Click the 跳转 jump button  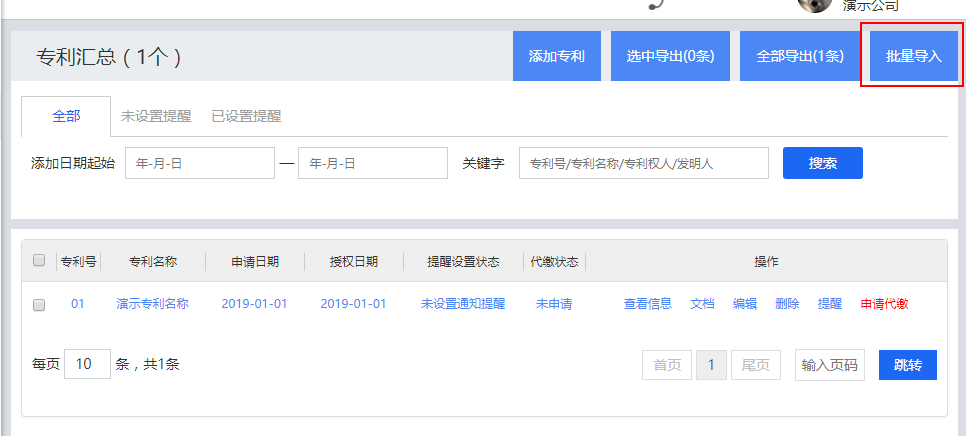pyautogui.click(x=908, y=365)
